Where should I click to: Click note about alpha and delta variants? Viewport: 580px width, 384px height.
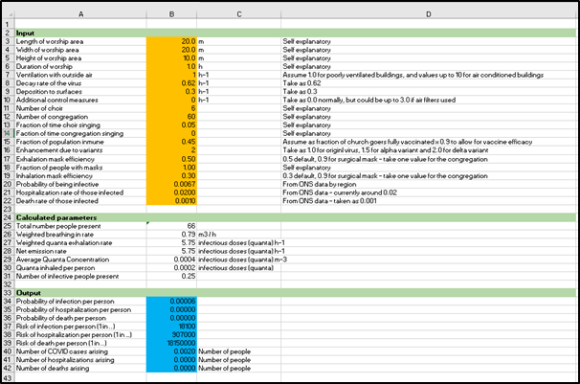(x=385, y=150)
